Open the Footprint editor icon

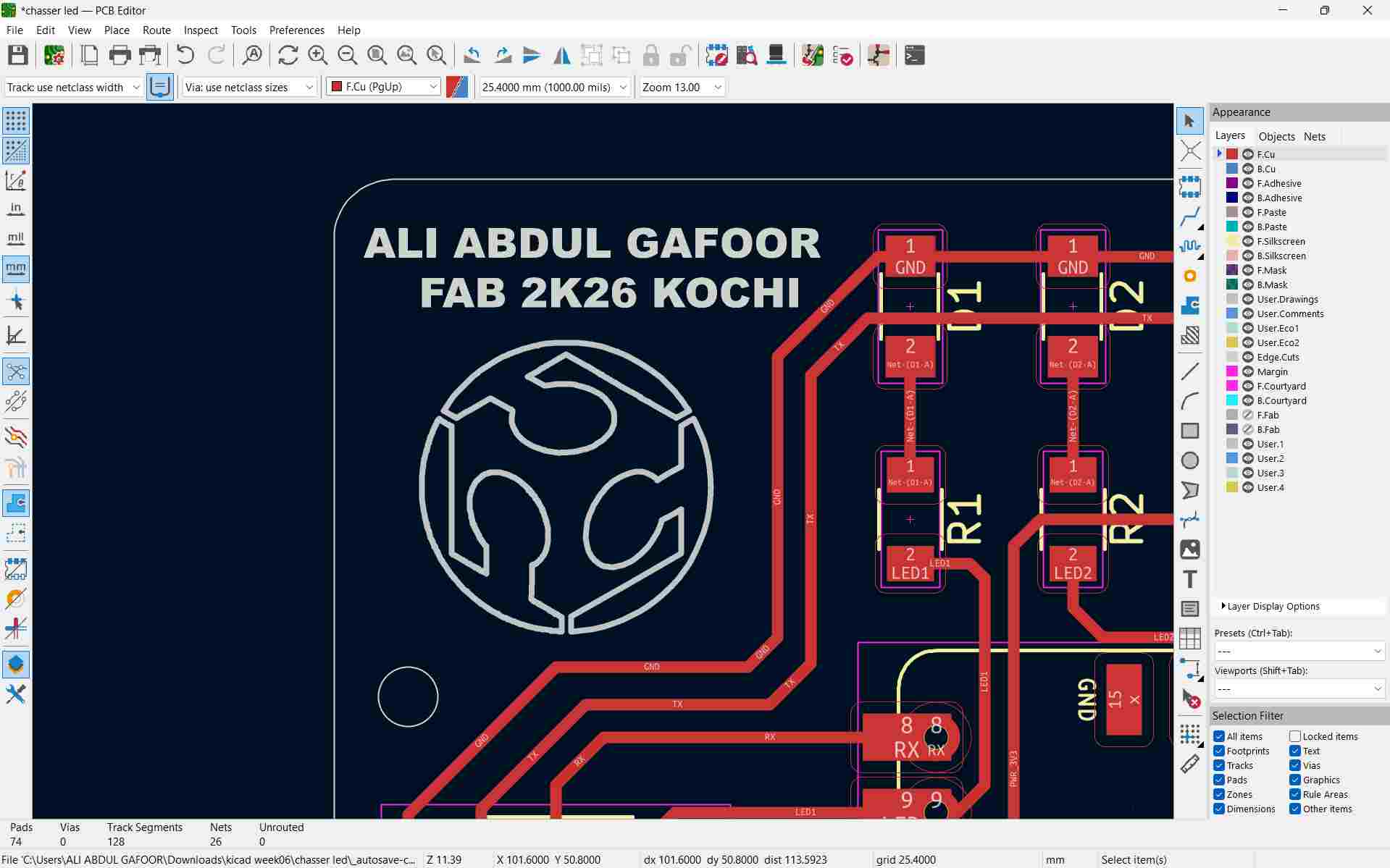[716, 55]
